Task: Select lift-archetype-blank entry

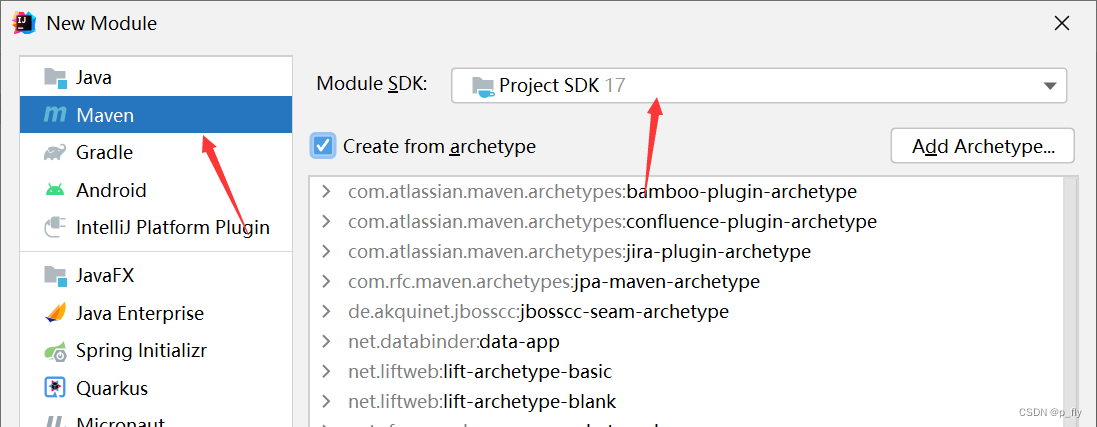Action: [x=482, y=402]
